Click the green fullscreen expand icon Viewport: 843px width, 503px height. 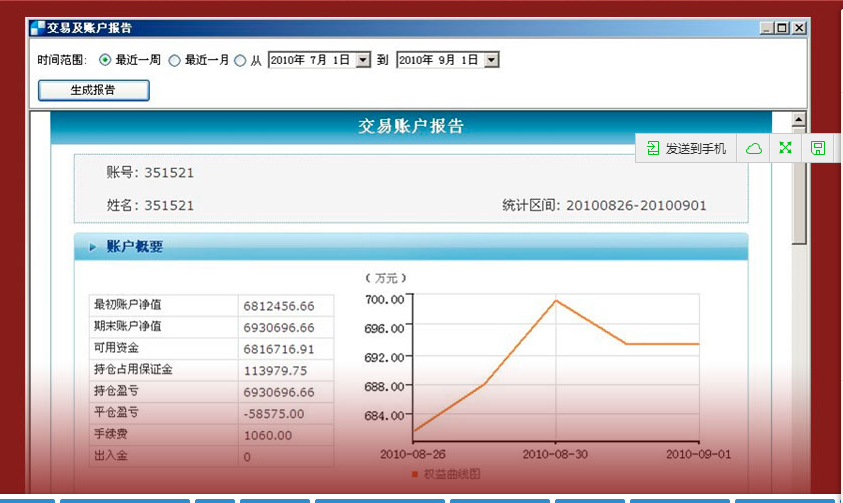coord(786,148)
